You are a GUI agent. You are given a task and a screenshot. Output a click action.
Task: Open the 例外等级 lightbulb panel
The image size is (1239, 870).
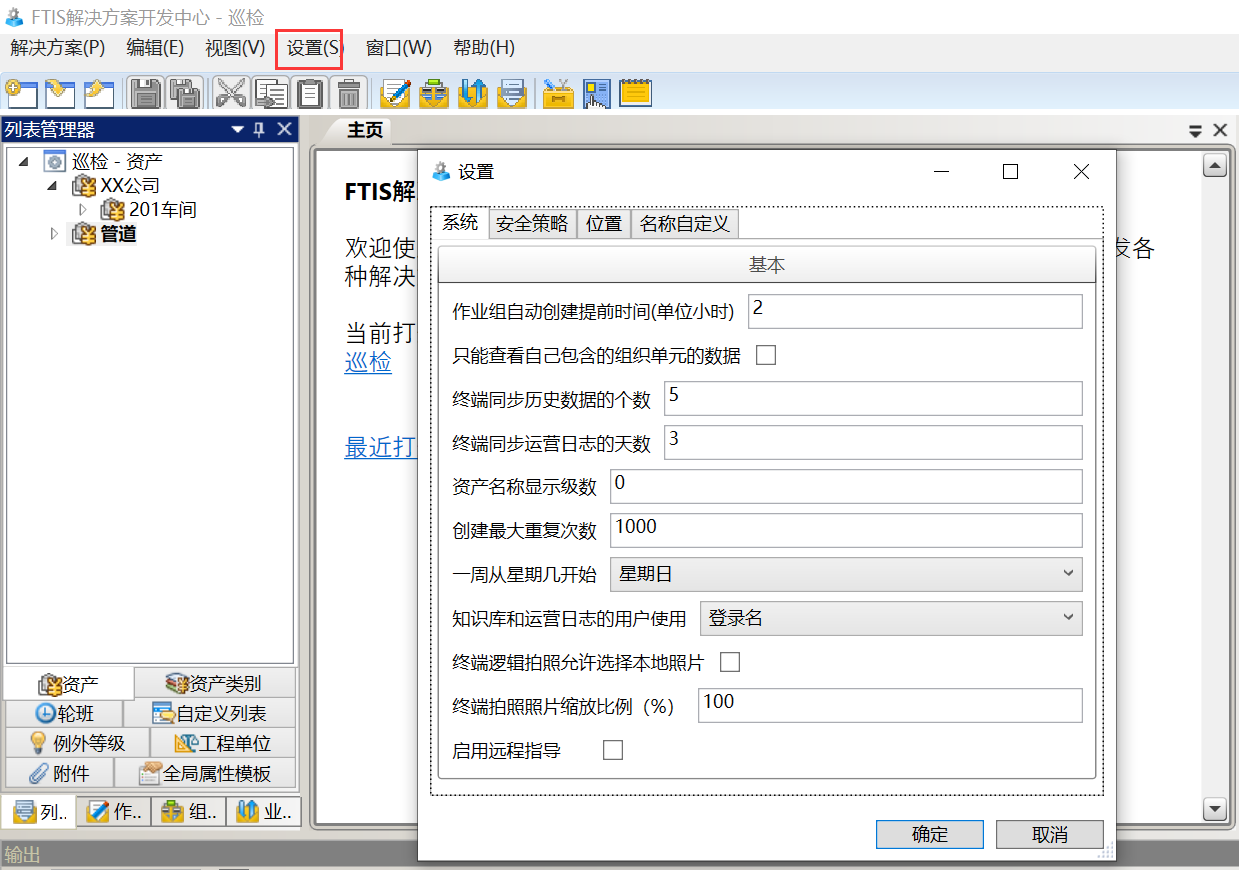coord(77,743)
